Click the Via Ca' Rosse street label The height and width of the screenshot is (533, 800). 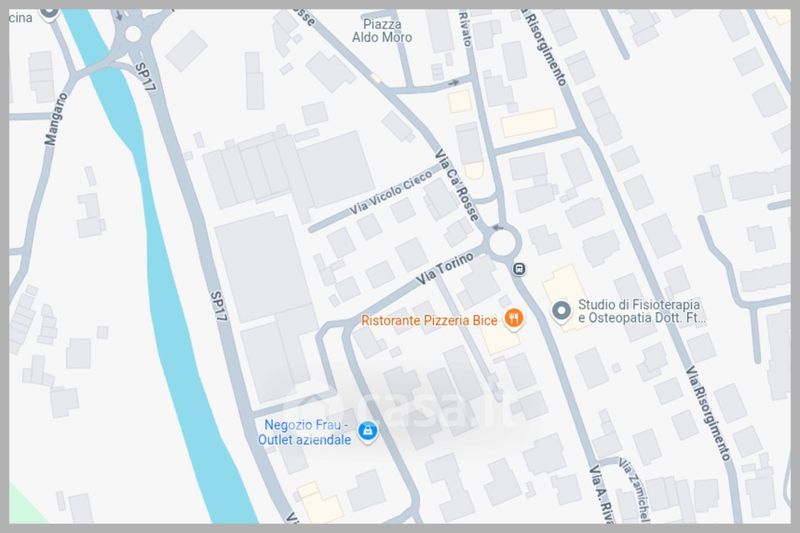tap(457, 185)
